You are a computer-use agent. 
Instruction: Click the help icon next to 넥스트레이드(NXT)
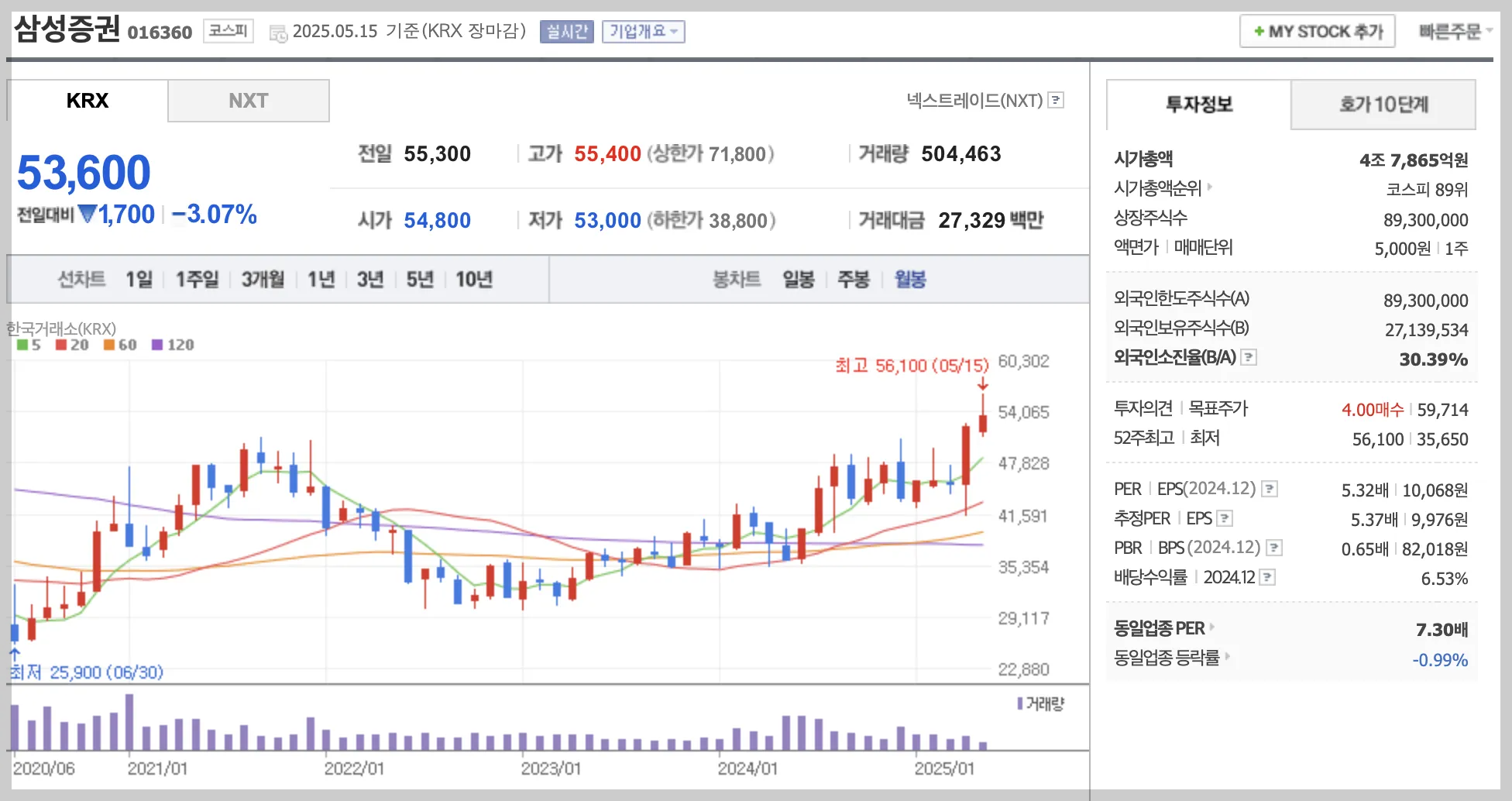(1056, 100)
